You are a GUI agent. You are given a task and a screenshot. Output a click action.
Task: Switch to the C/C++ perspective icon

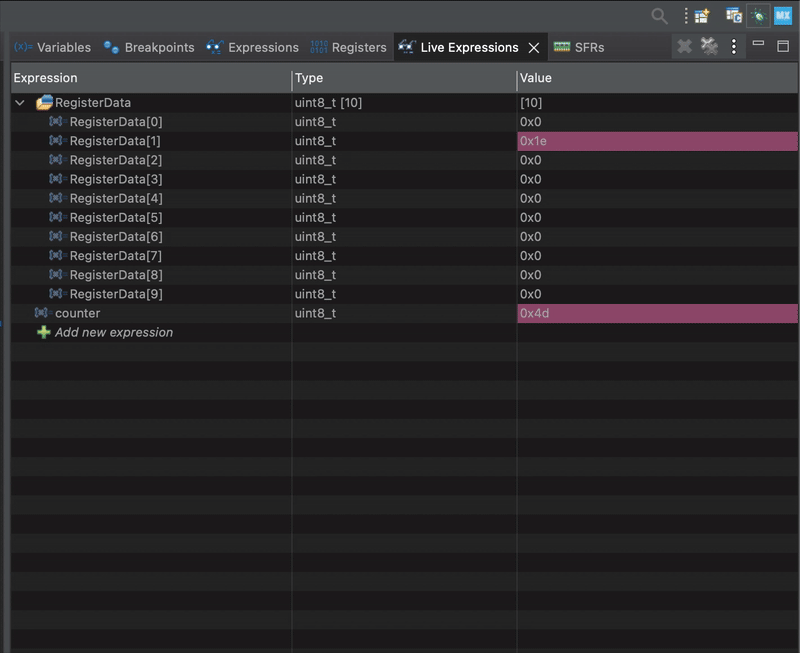coord(734,16)
